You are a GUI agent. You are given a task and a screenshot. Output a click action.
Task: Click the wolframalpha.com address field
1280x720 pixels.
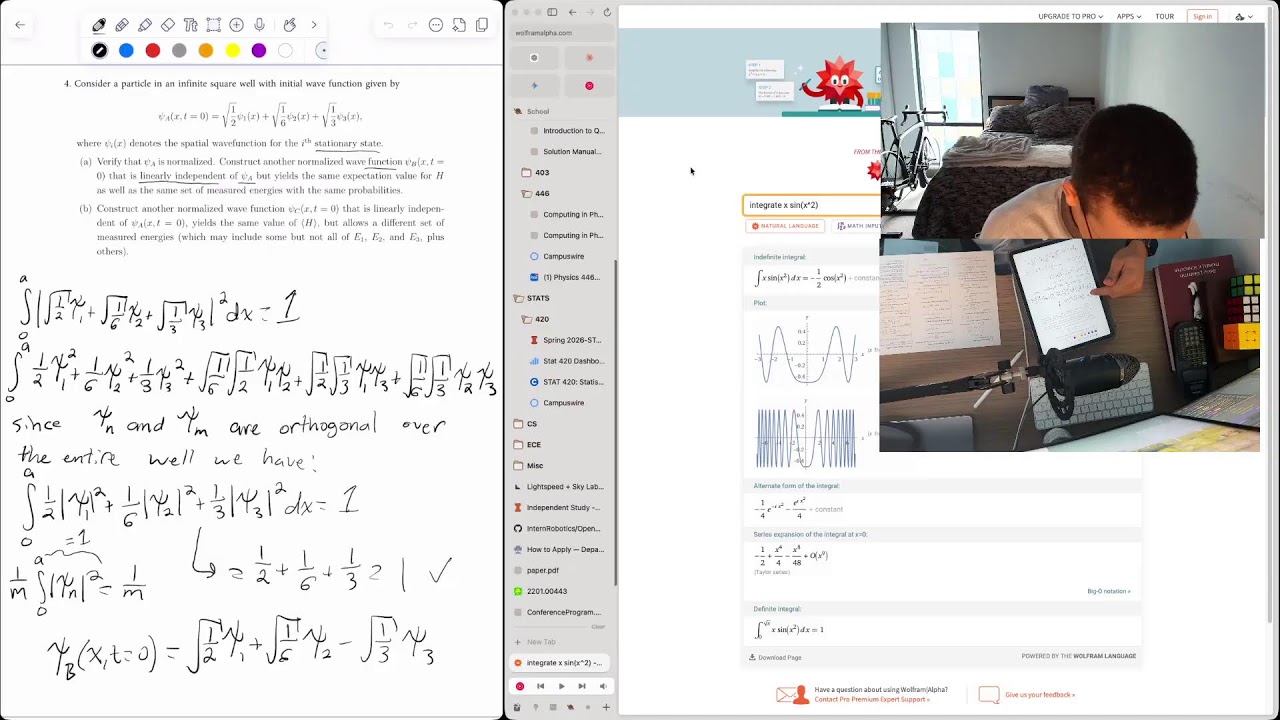point(561,33)
